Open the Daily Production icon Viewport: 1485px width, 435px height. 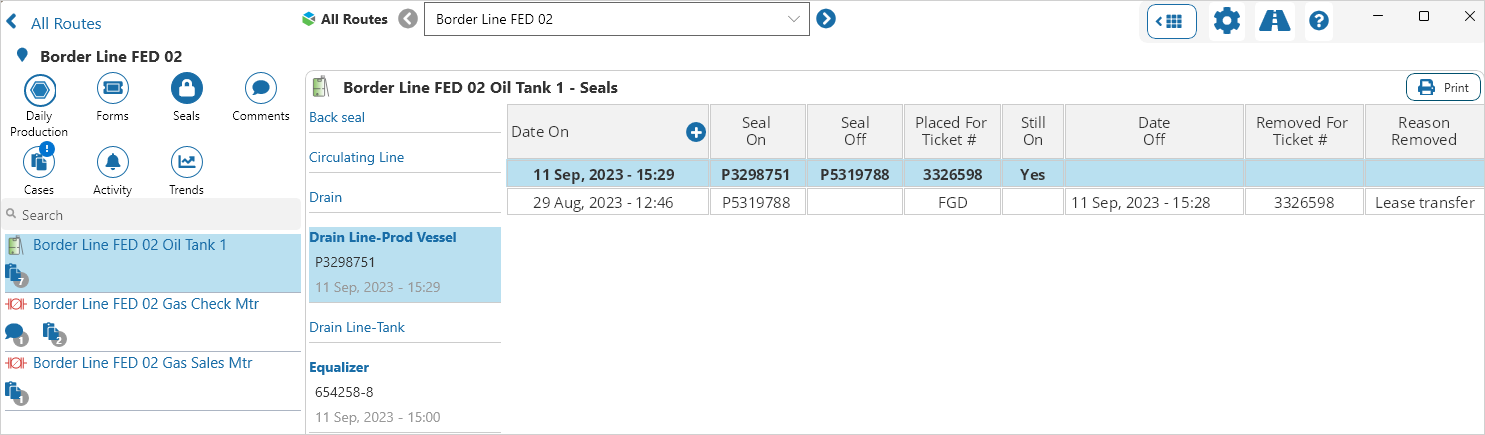39,90
